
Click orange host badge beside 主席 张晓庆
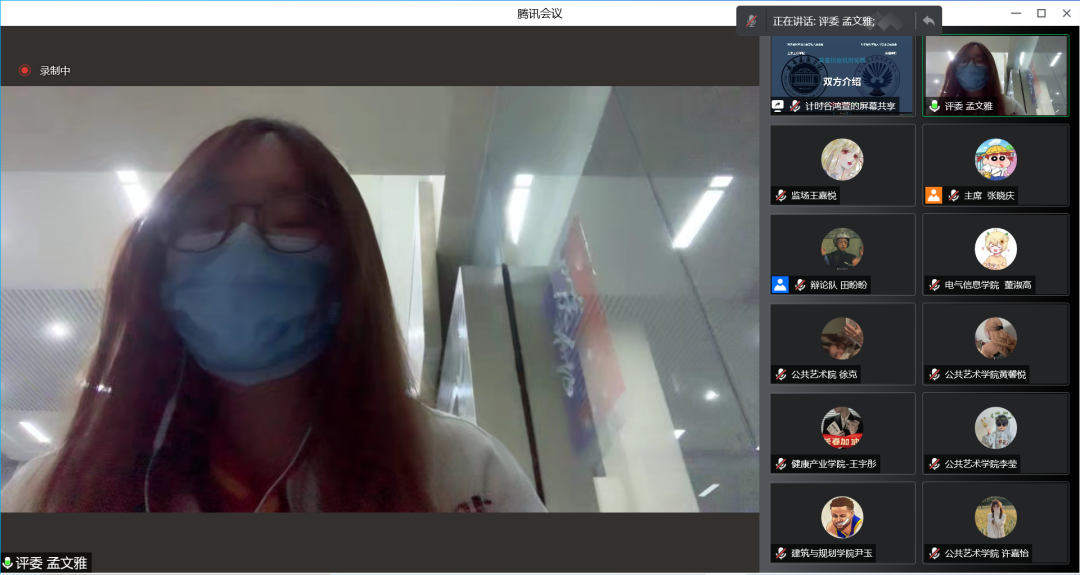tap(933, 196)
